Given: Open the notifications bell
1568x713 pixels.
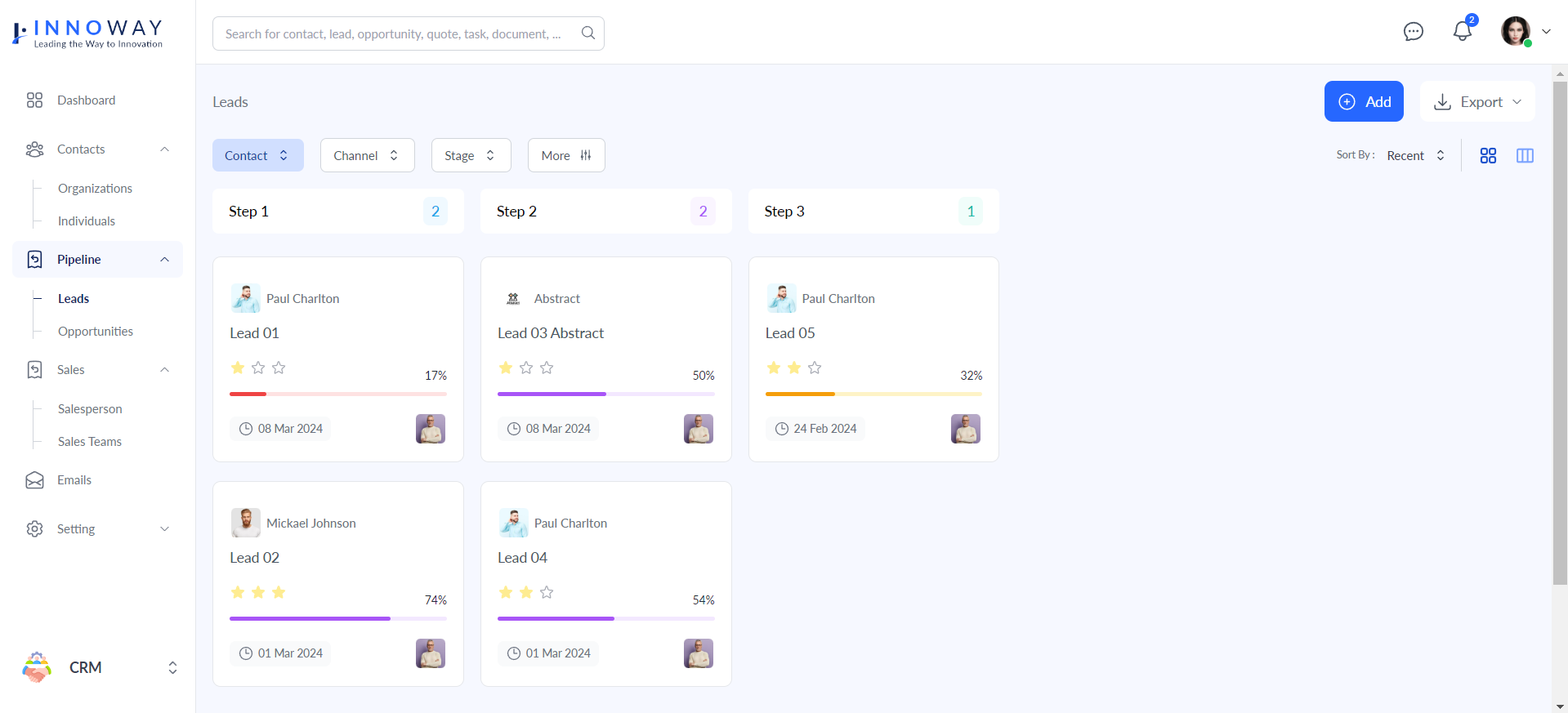Looking at the screenshot, I should (1462, 32).
